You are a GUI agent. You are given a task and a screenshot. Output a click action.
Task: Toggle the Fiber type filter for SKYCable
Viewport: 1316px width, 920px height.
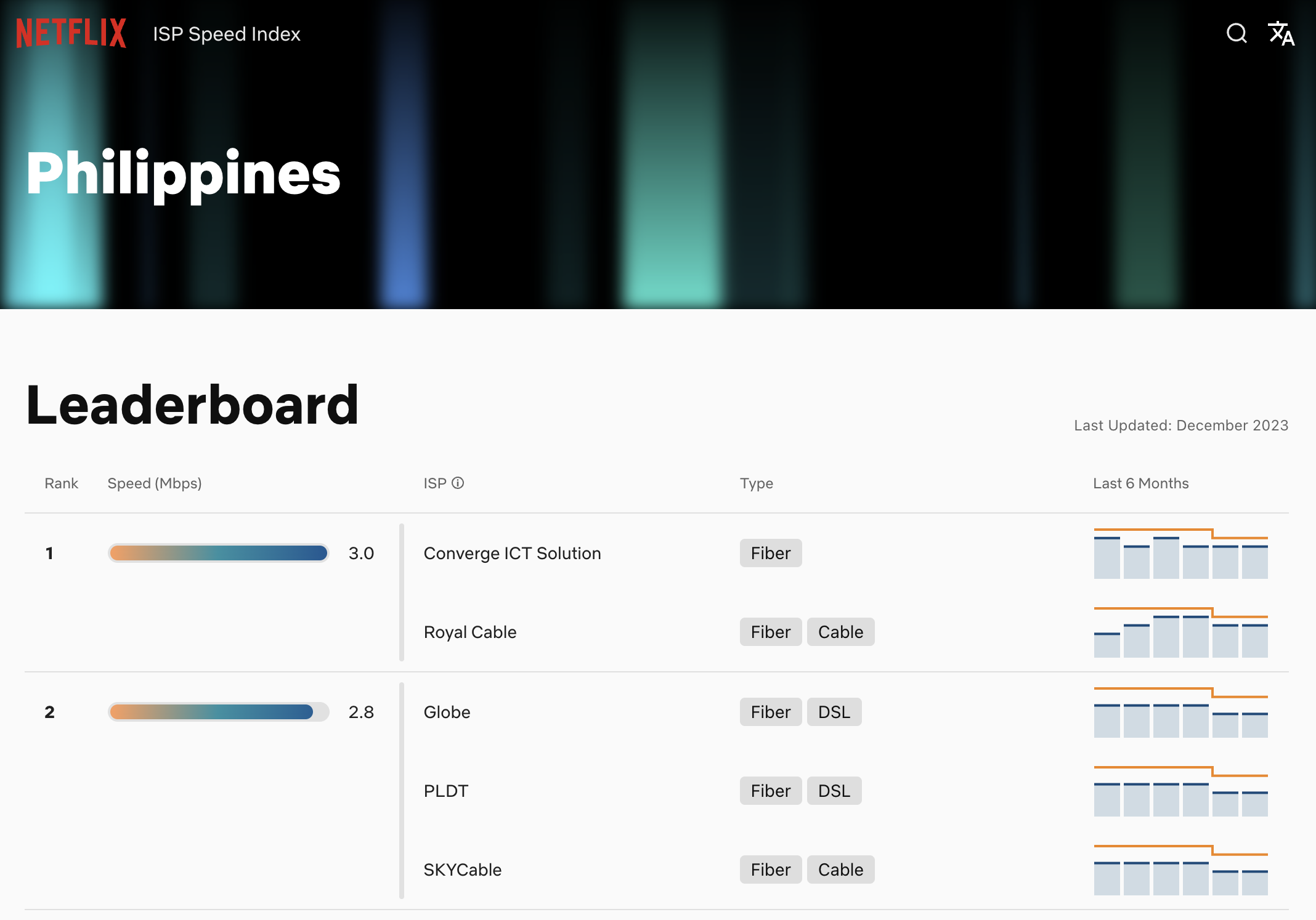(770, 870)
